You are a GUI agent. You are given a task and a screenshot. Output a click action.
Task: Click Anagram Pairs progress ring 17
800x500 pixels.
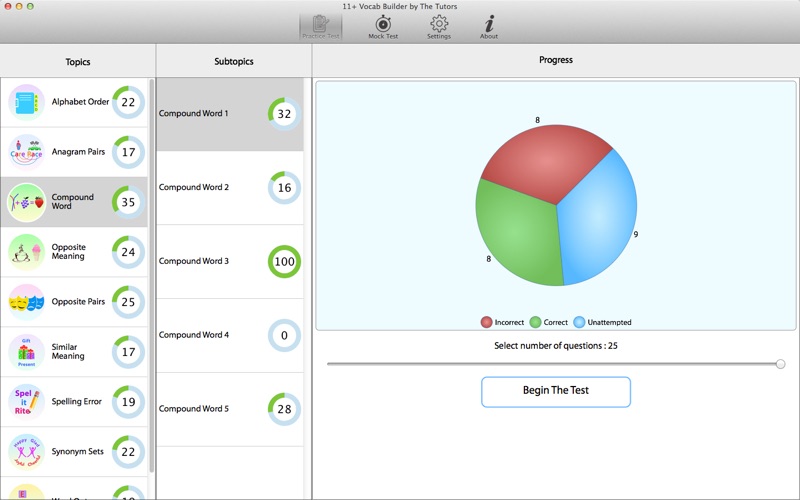click(x=129, y=152)
